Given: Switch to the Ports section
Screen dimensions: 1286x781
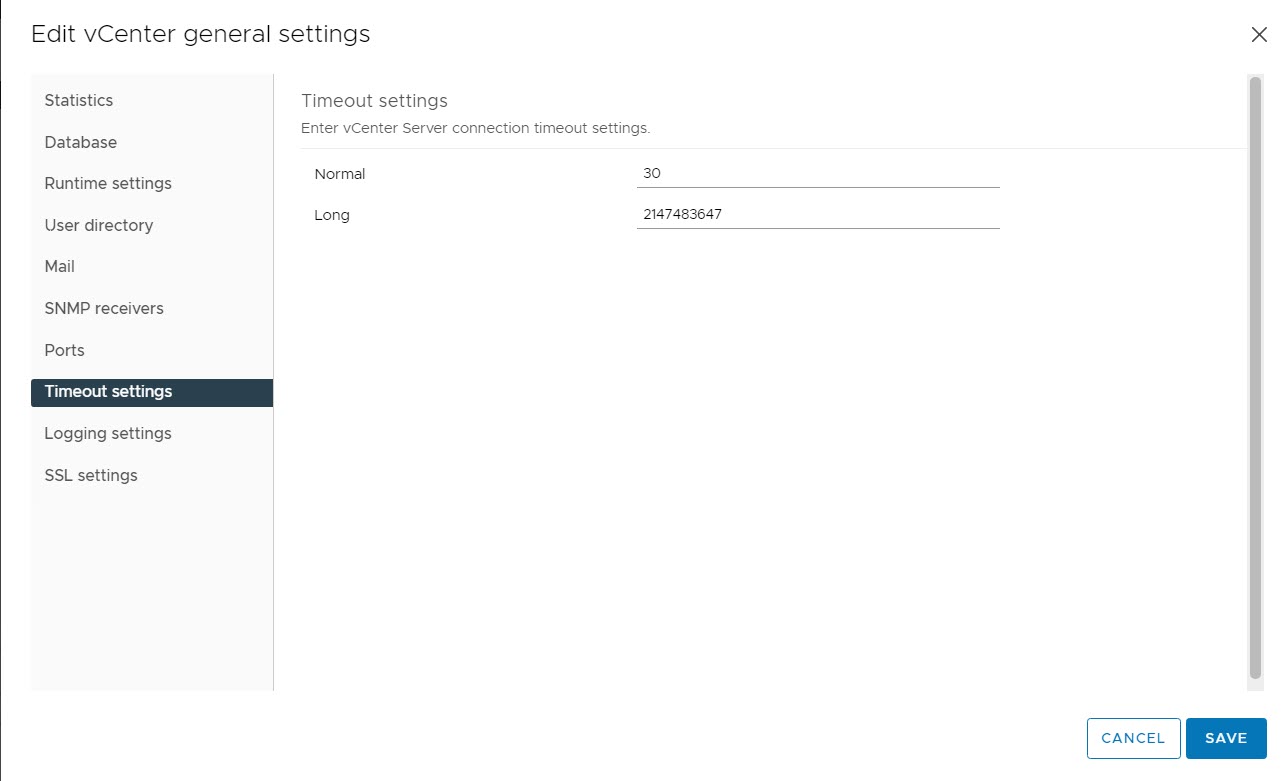Looking at the screenshot, I should 65,350.
